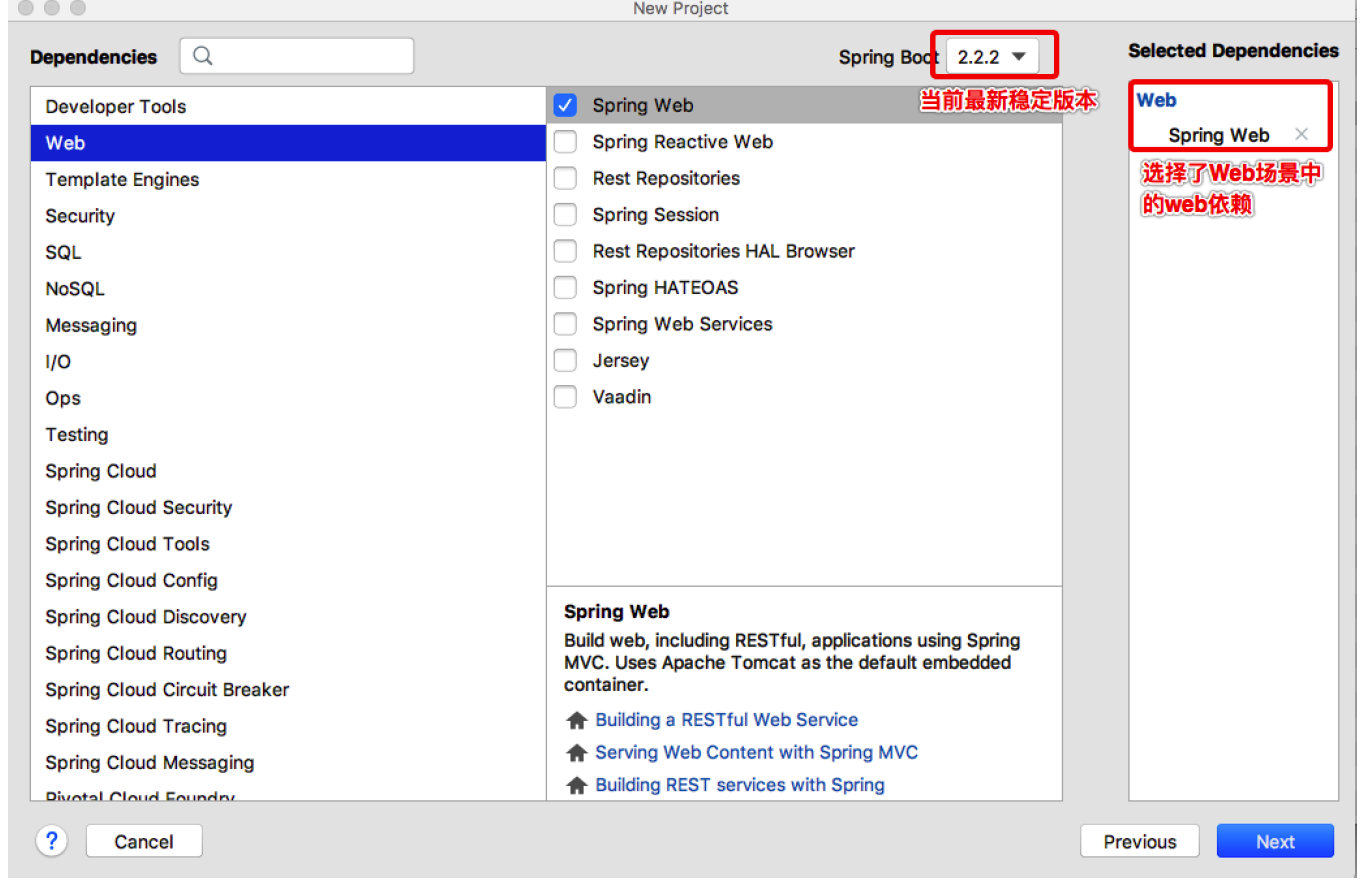The width and height of the screenshot is (1370, 880).
Task: Click house icon beside Serving Web Content
Action: pos(576,753)
